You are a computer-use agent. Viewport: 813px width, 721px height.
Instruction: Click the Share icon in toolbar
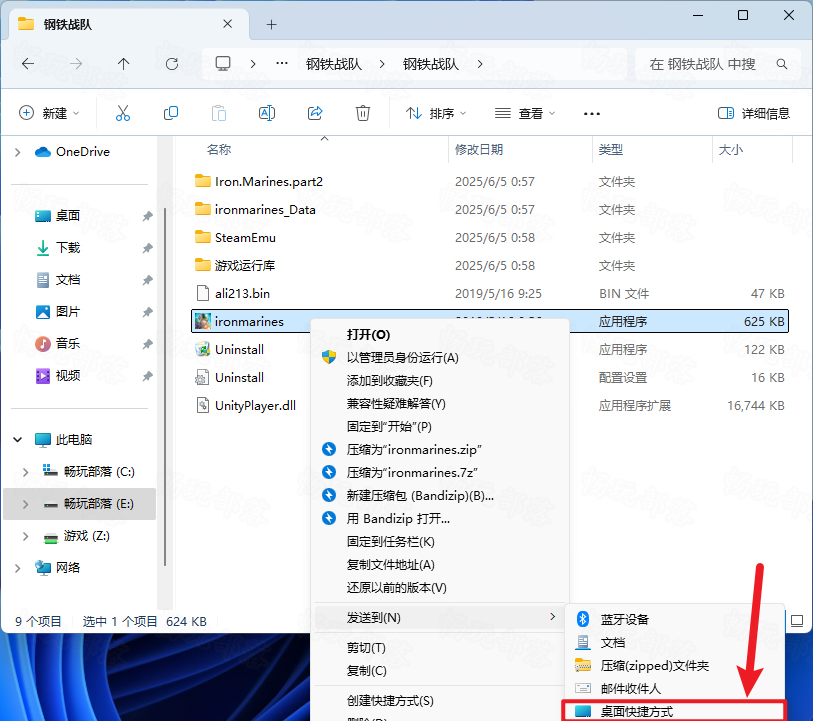tap(315, 113)
